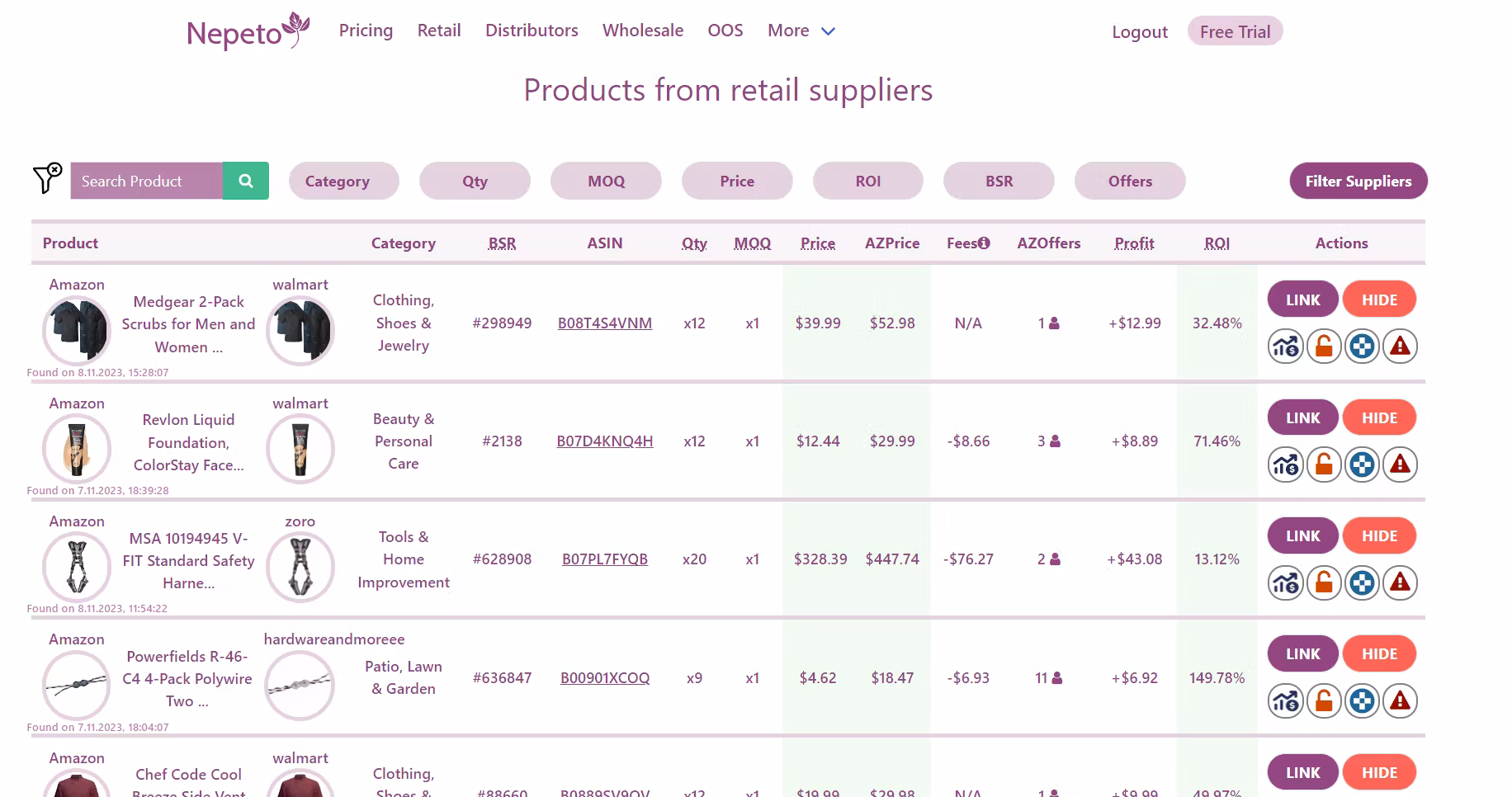Open sales chart icon for Revlon Foundation row

pos(1286,465)
